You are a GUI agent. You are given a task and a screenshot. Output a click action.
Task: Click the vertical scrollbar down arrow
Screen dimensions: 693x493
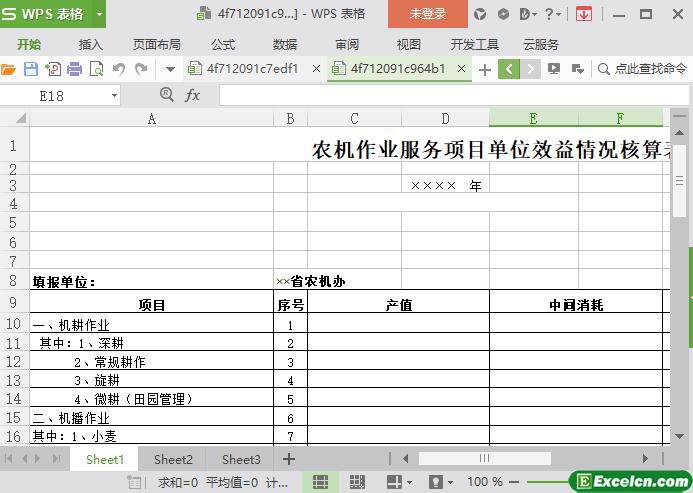click(679, 436)
